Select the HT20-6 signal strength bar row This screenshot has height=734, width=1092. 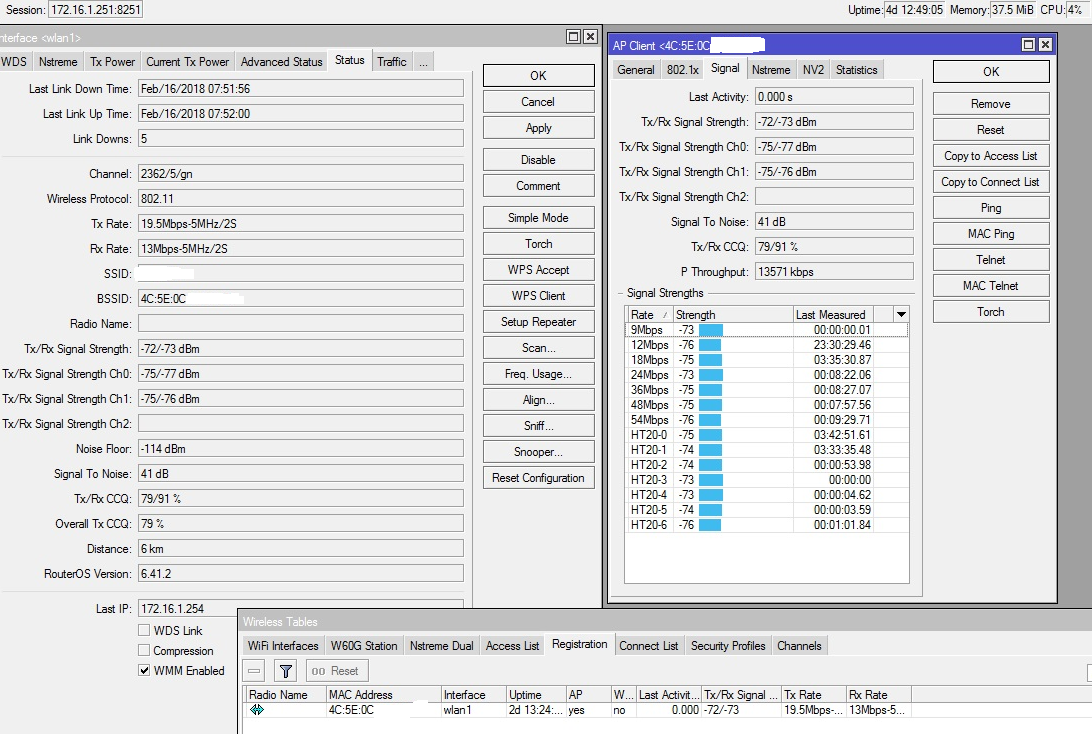pyautogui.click(x=710, y=525)
